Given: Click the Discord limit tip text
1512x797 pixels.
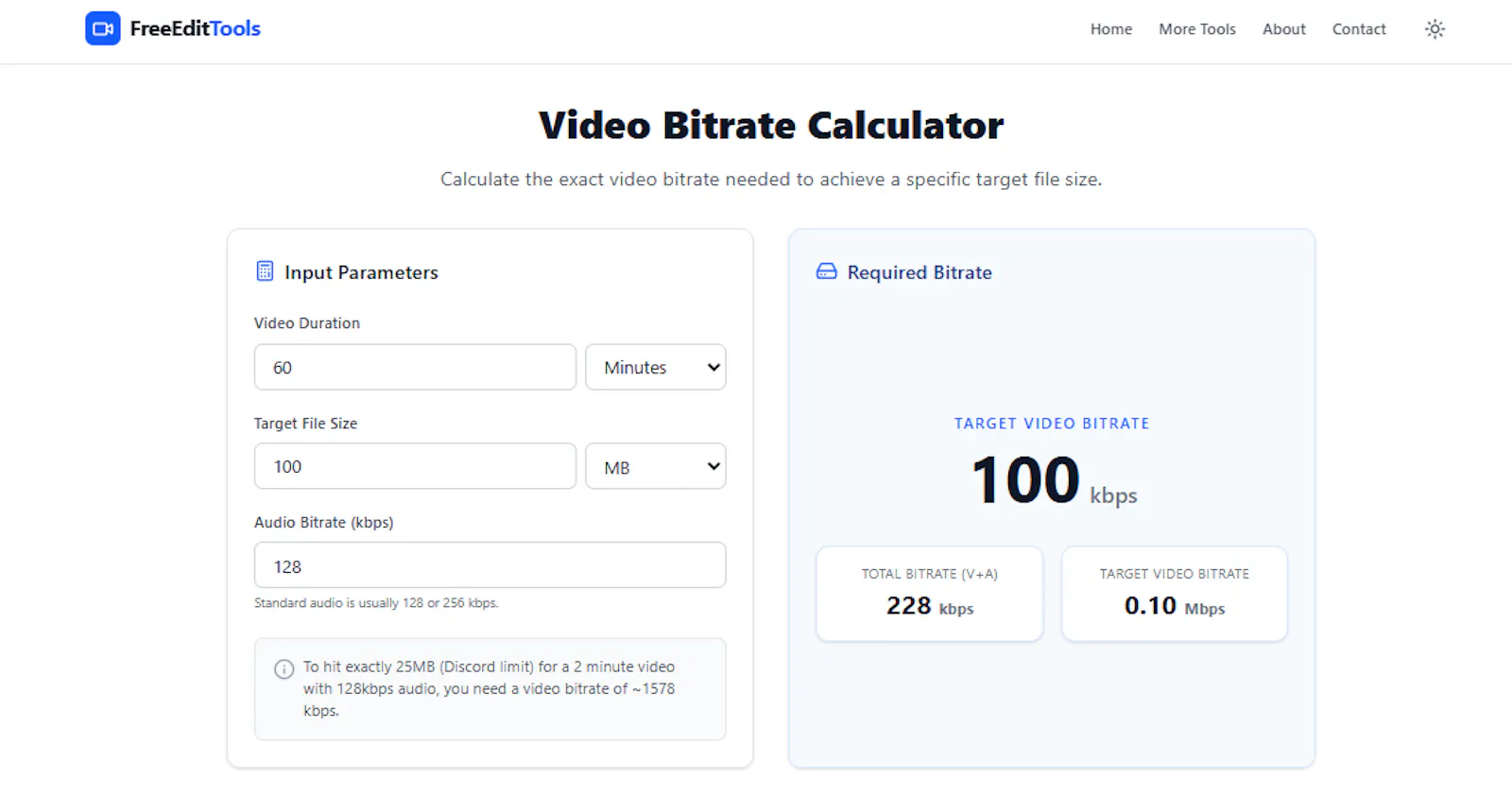Looking at the screenshot, I should [x=489, y=688].
